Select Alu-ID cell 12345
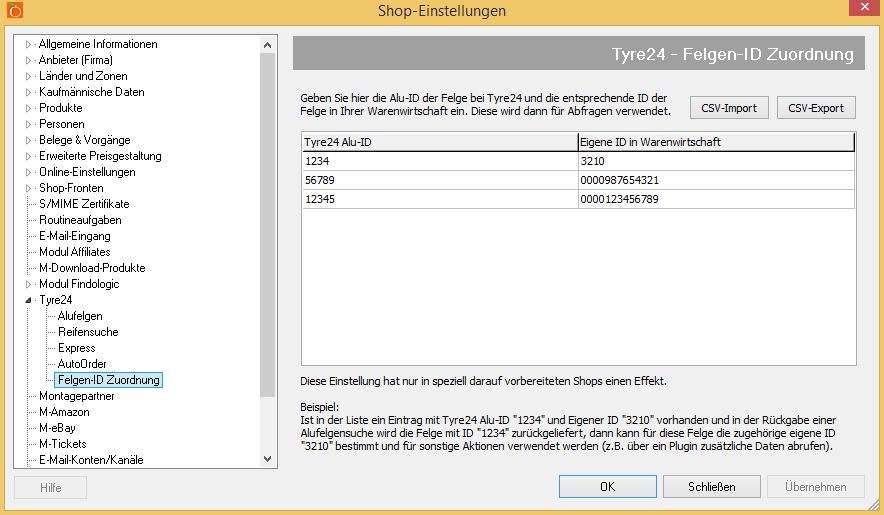Image resolution: width=884 pixels, height=515 pixels. click(x=440, y=199)
